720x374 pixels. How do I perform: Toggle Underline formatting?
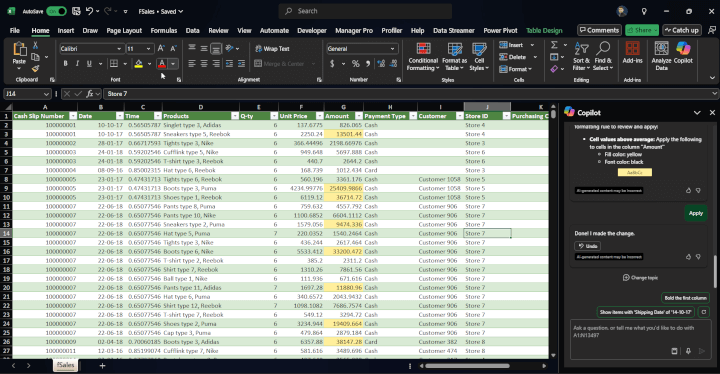coord(89,63)
